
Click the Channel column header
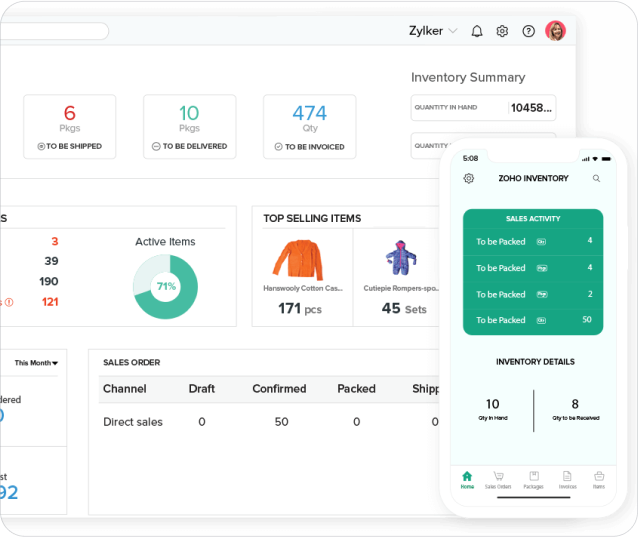coord(125,389)
